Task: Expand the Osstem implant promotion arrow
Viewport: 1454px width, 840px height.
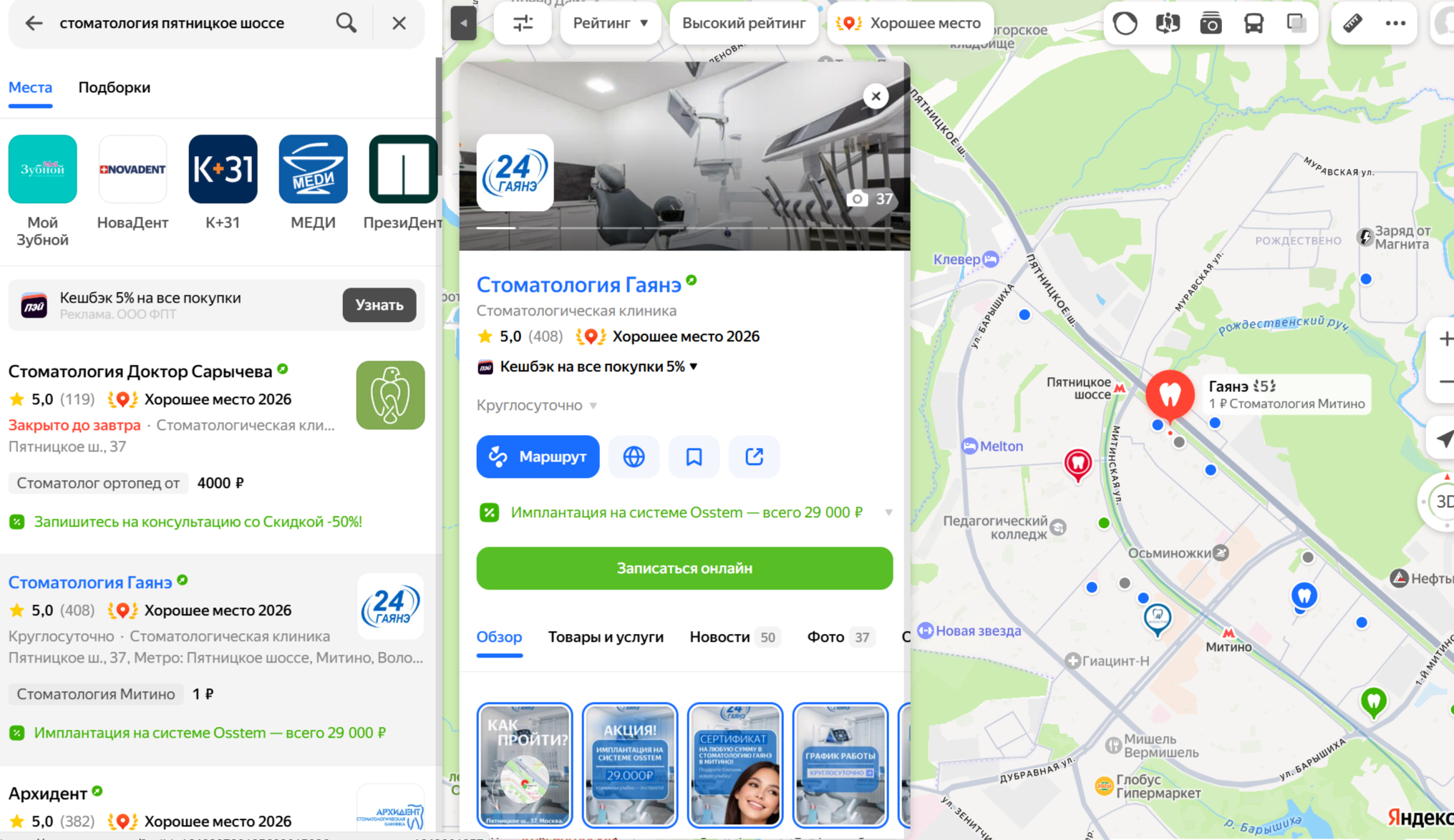Action: point(888,512)
